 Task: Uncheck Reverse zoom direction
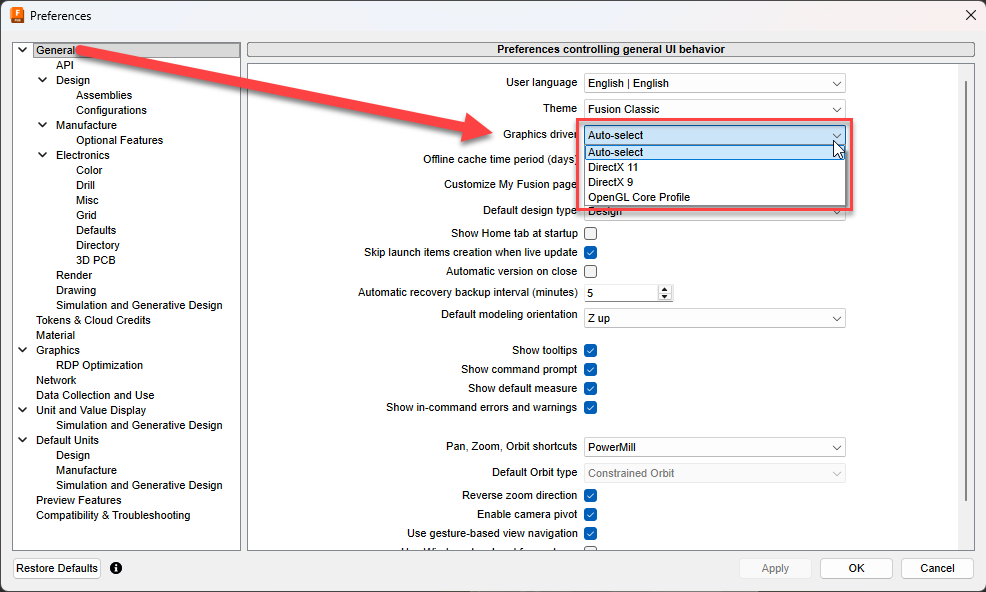pyautogui.click(x=591, y=495)
